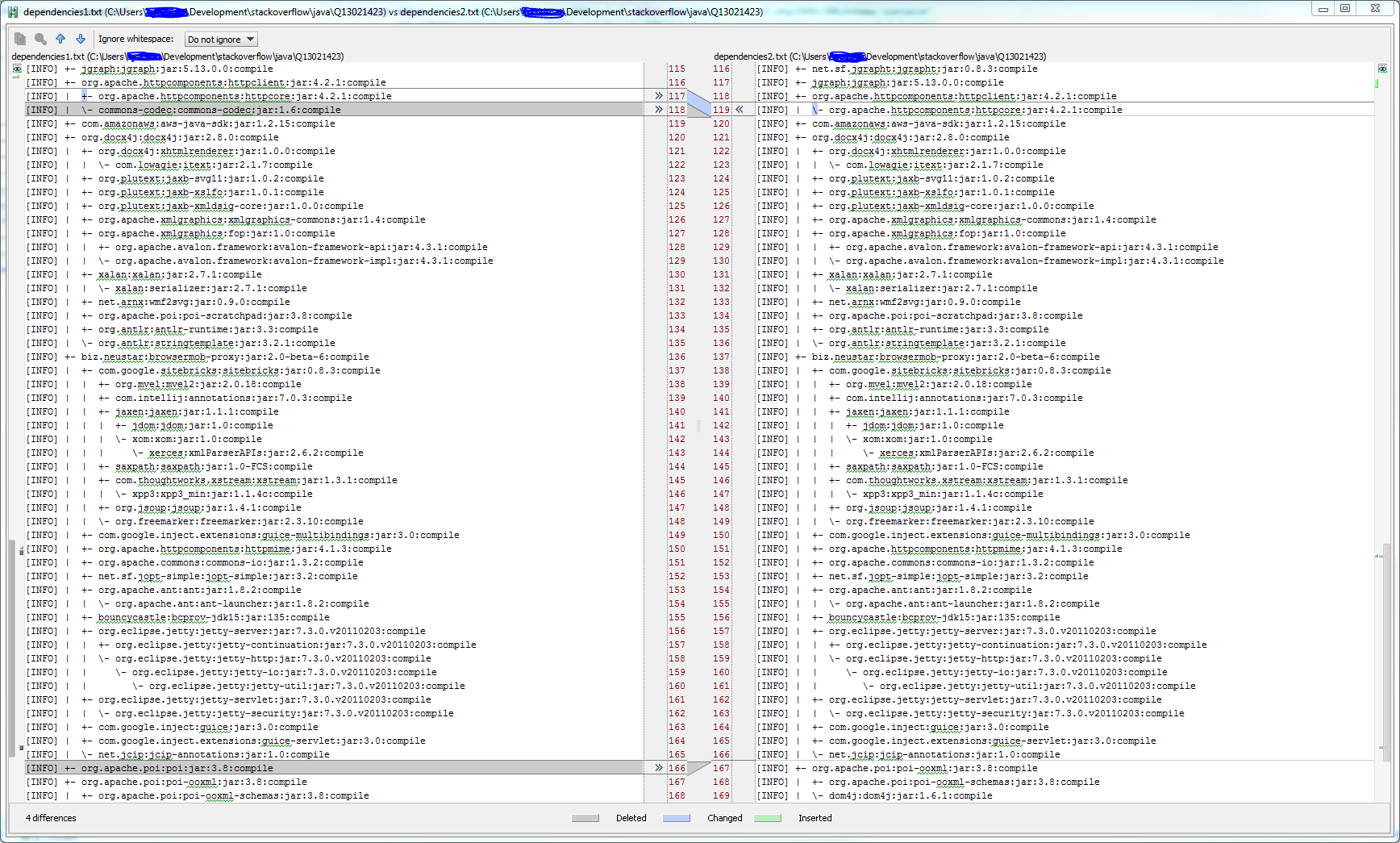1400x843 pixels.
Task: Click the copy-to-clipboard toolbar icon
Action: [20, 39]
